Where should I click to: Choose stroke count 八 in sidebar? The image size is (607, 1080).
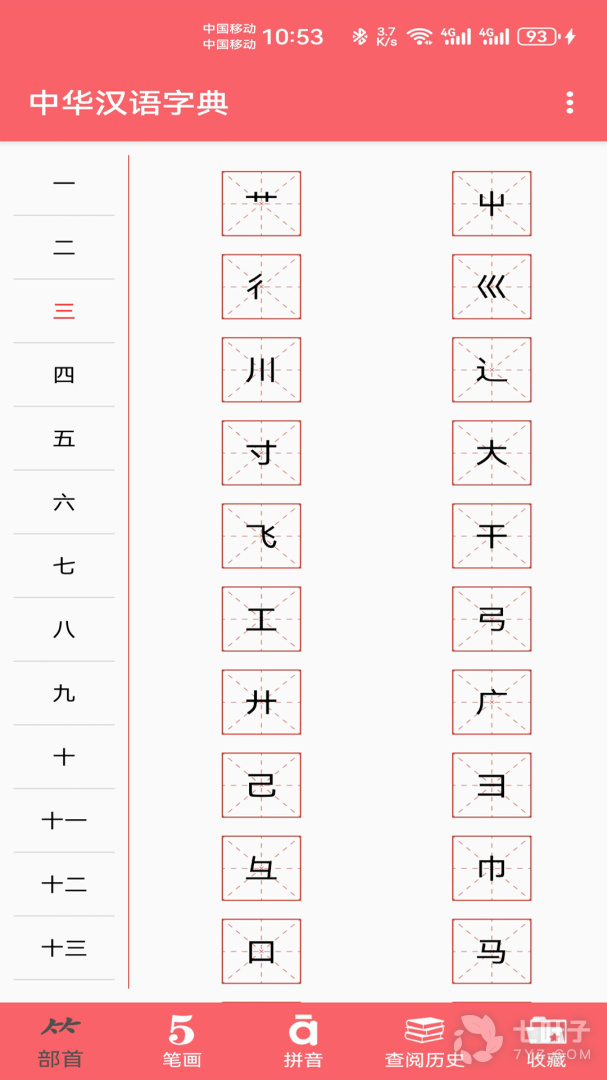click(64, 630)
